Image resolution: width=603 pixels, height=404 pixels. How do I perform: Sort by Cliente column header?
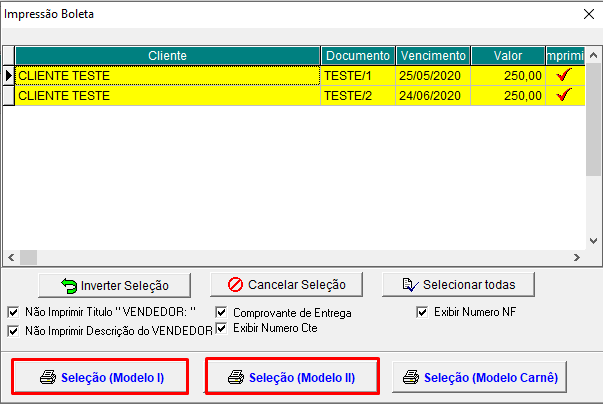click(x=167, y=55)
